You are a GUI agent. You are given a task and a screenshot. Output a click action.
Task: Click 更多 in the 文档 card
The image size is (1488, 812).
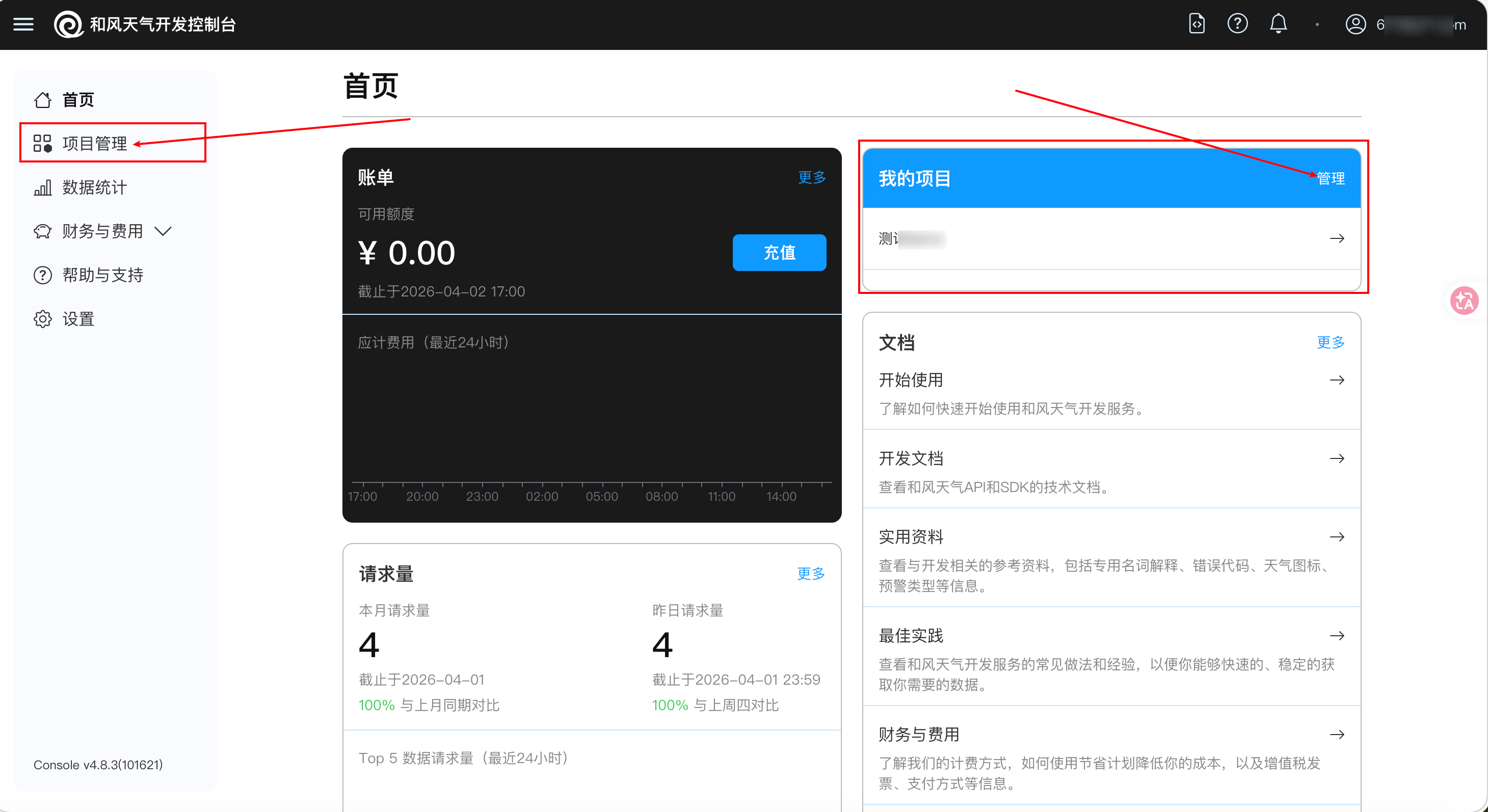coord(1331,342)
